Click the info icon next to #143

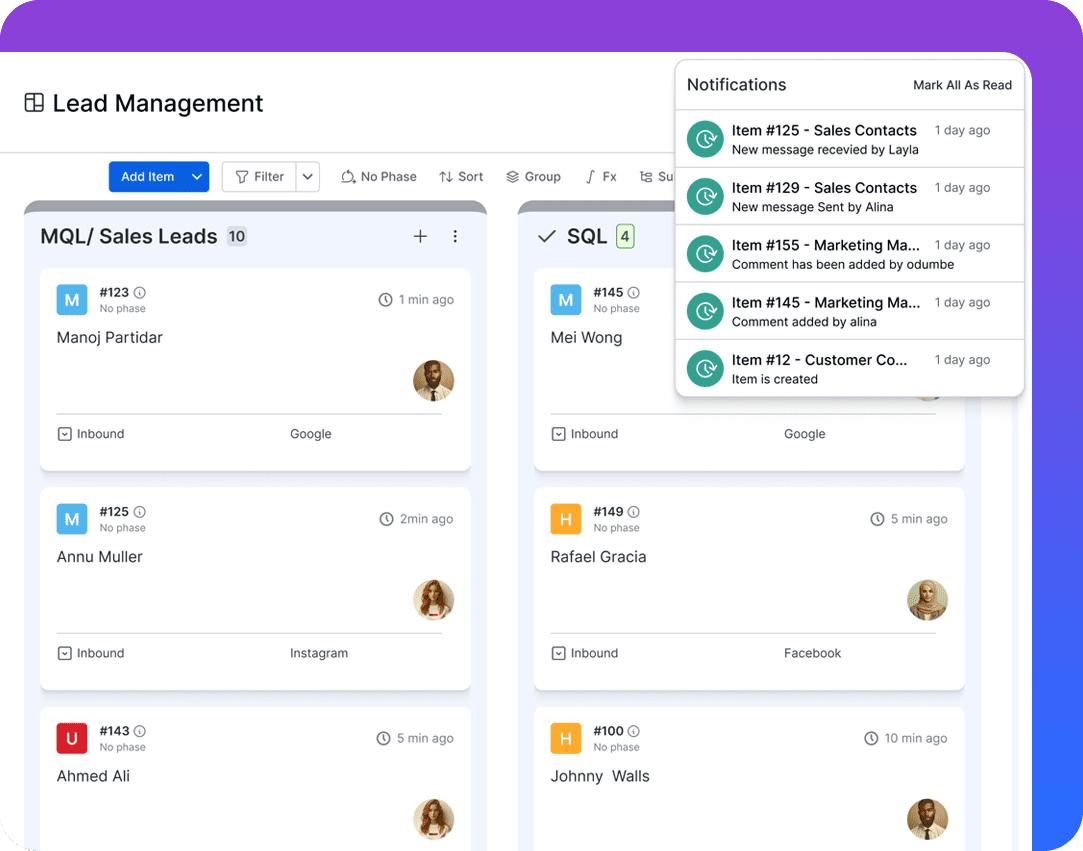tap(140, 731)
